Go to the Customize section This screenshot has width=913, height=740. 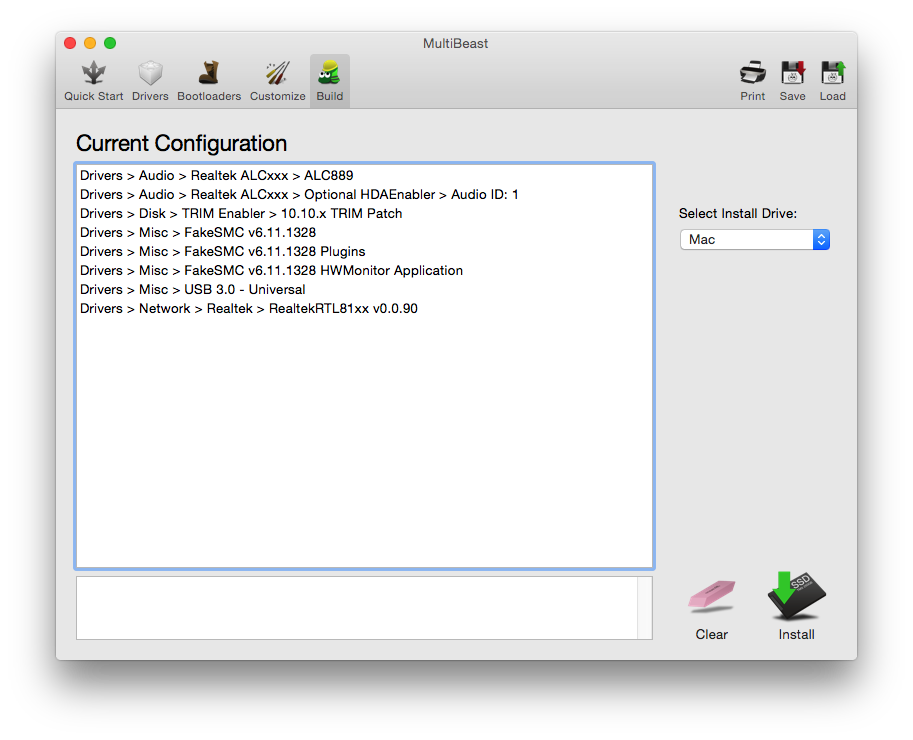point(277,81)
